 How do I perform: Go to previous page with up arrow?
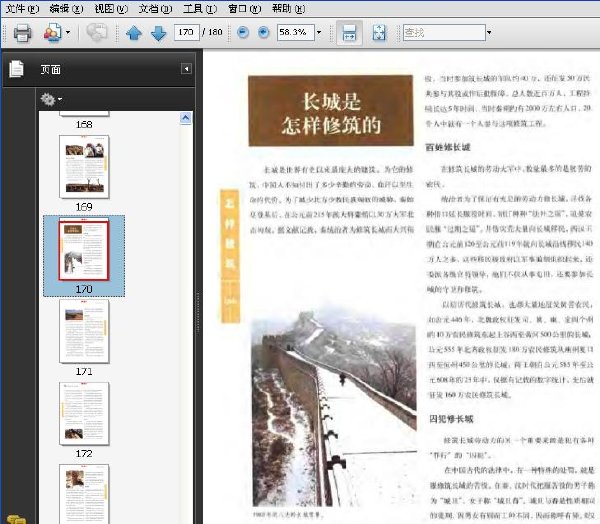(134, 33)
